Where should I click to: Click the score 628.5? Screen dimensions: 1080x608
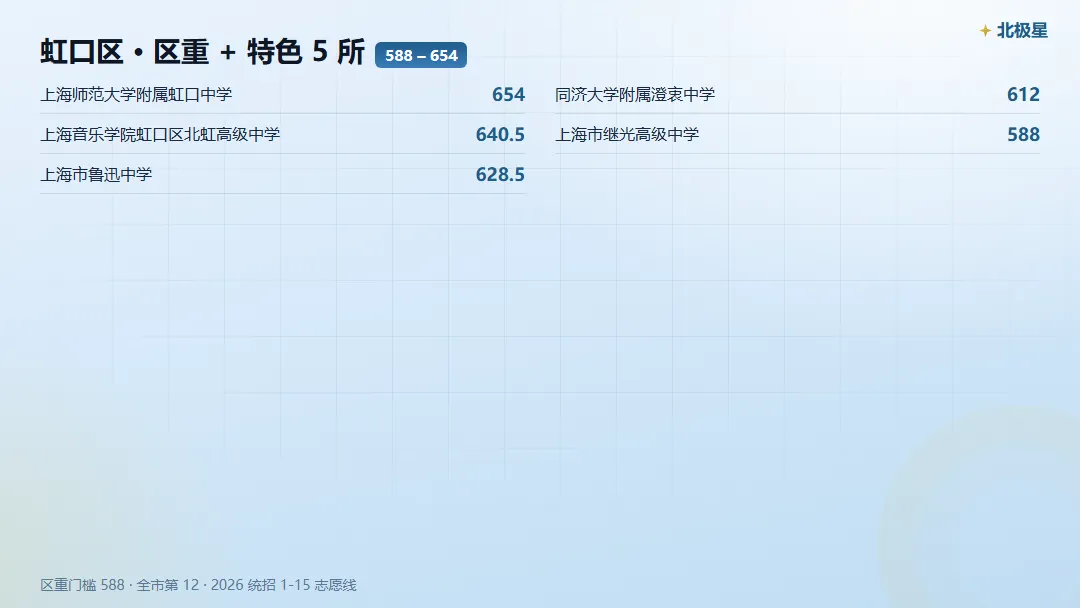[x=500, y=174]
